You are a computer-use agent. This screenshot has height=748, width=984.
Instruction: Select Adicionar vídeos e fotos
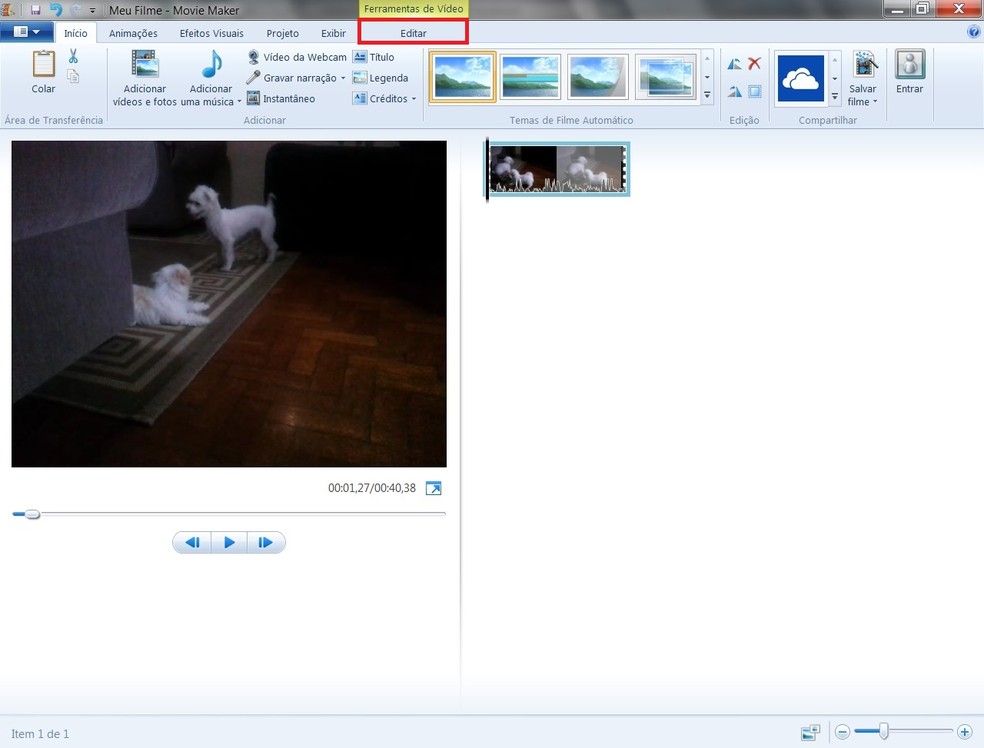tap(144, 77)
